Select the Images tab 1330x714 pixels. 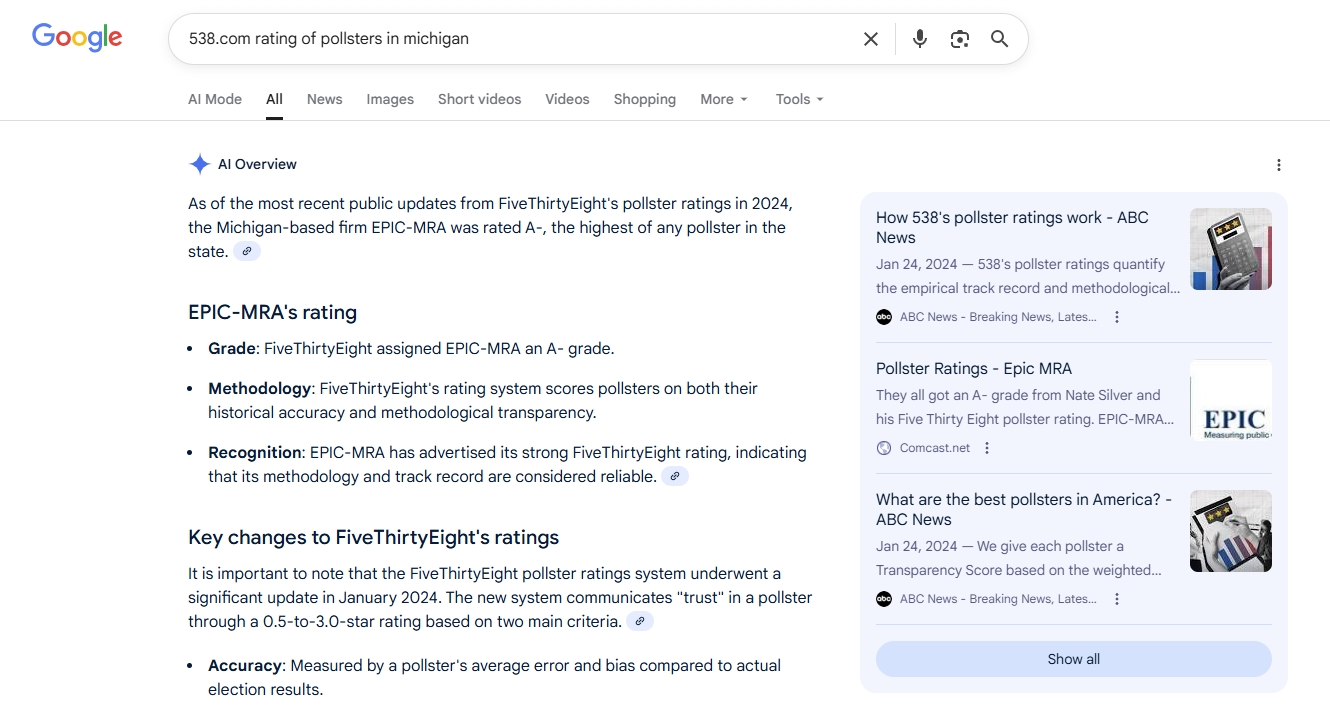coord(390,99)
